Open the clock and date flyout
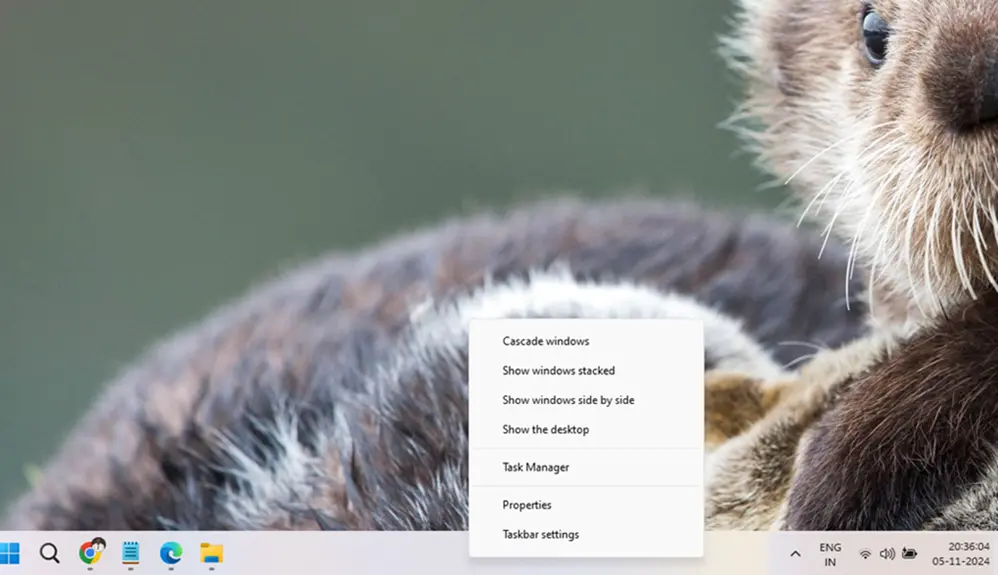 (x=966, y=554)
